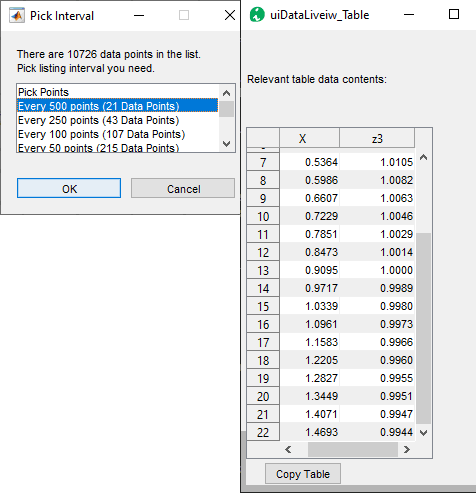
Task: Click z3 cell value 0.9973
Action: coord(377,324)
